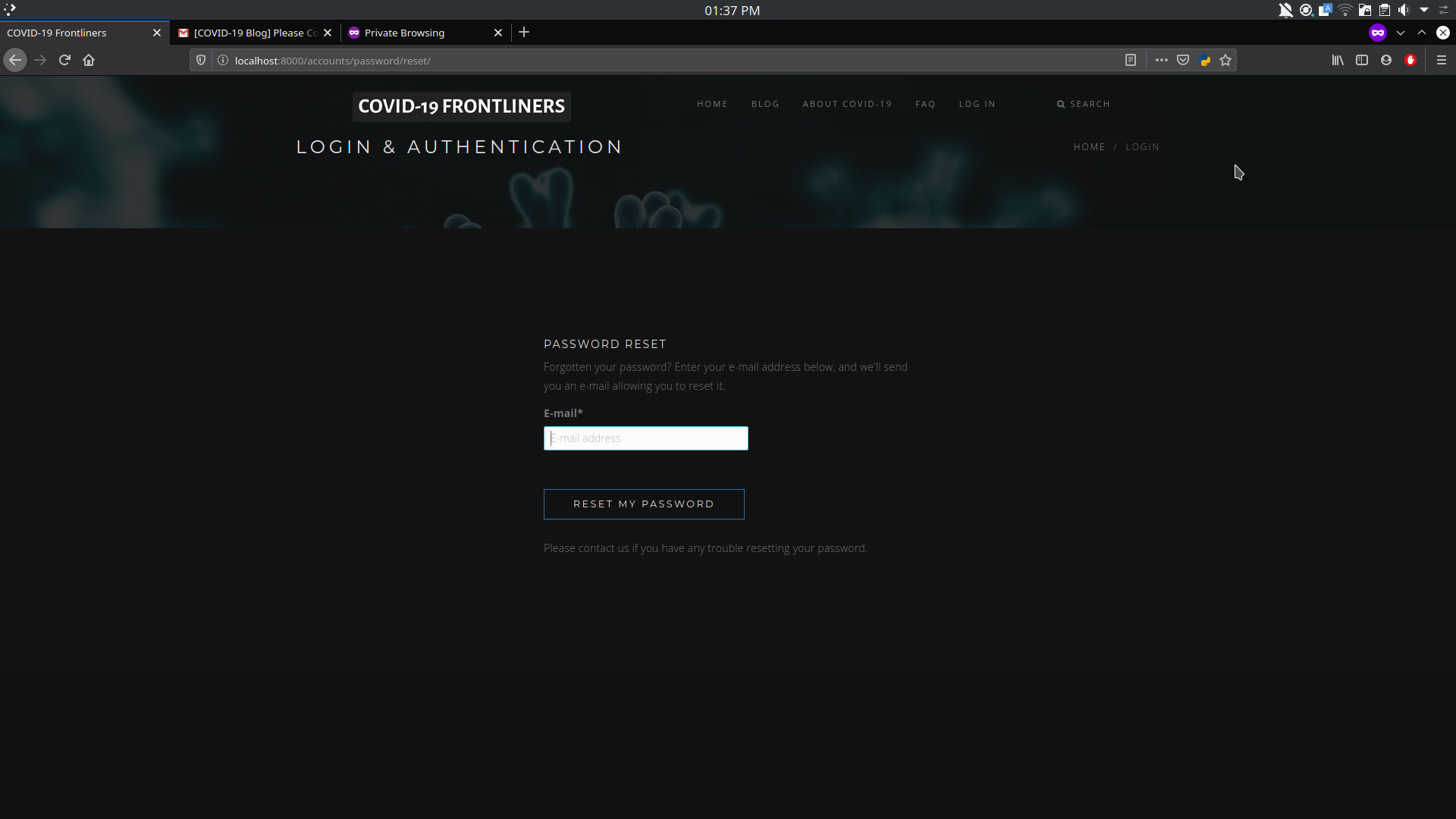The height and width of the screenshot is (819, 1456).
Task: Open the Library bookmarks icon
Action: pyautogui.click(x=1338, y=60)
